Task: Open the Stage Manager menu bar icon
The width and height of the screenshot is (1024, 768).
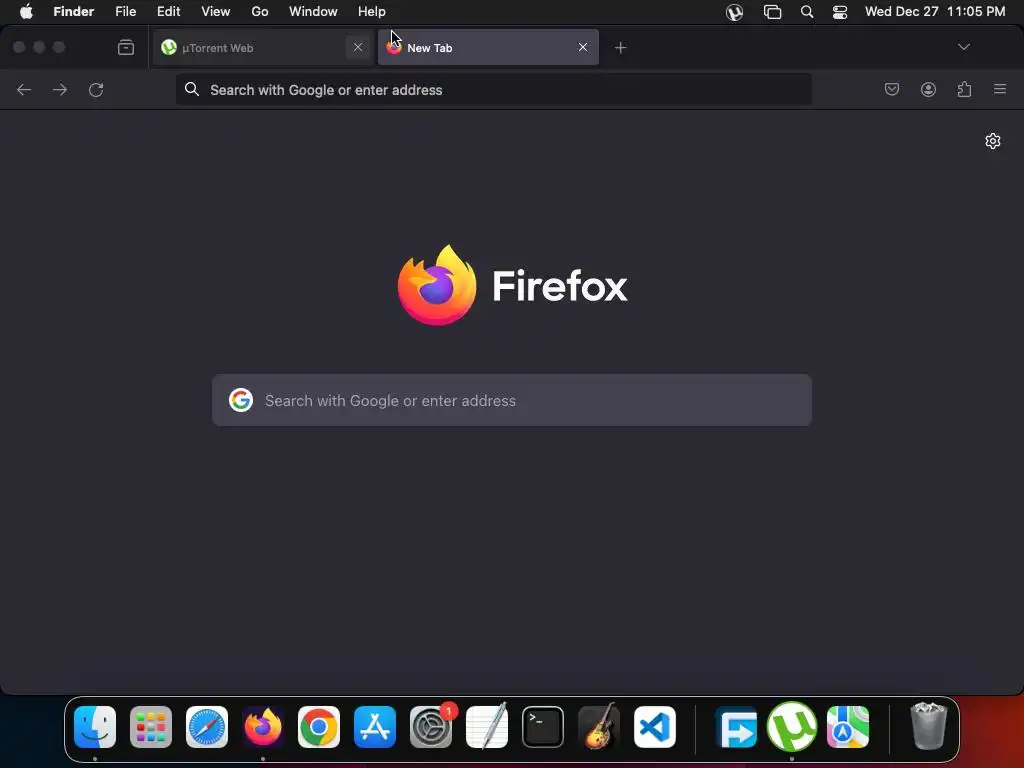Action: click(773, 12)
